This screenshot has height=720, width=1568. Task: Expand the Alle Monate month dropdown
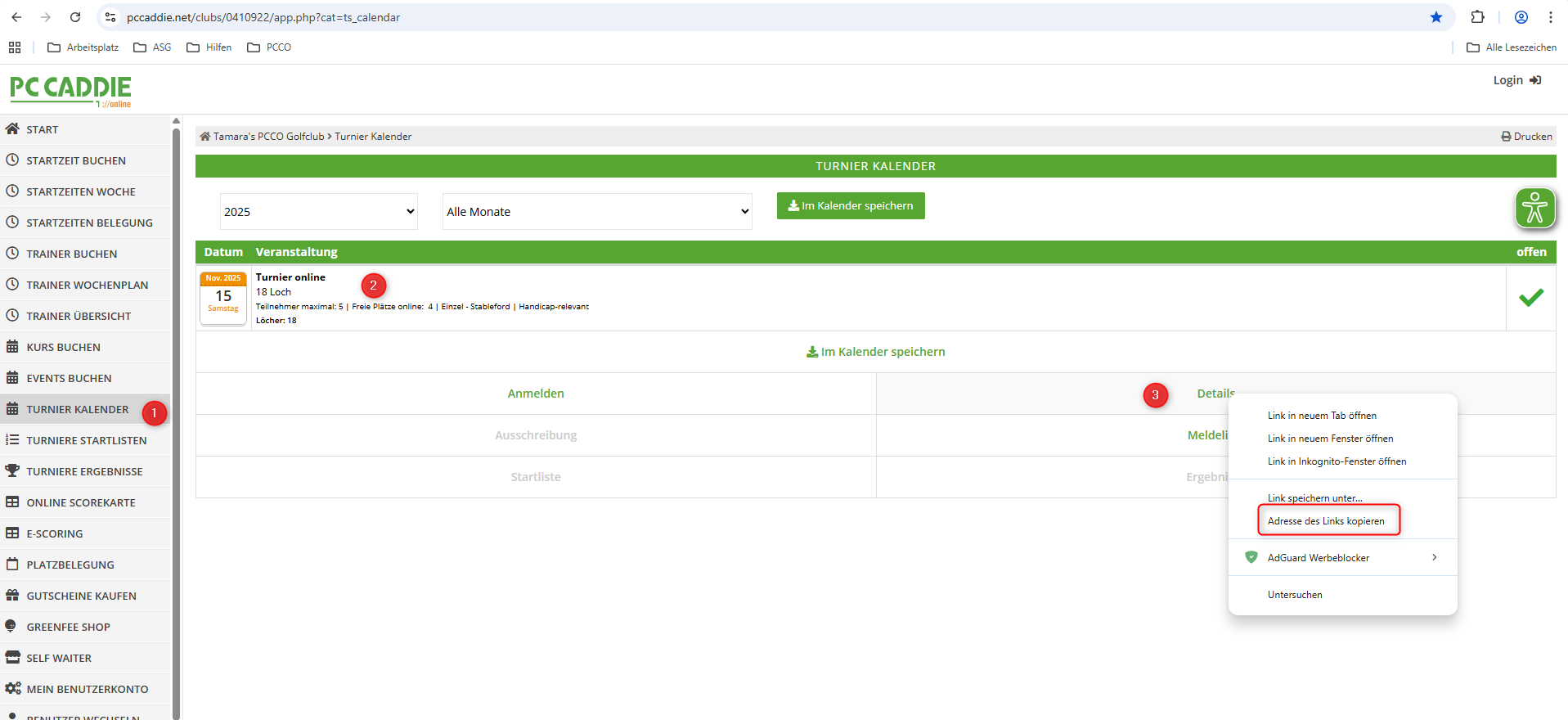tap(596, 212)
